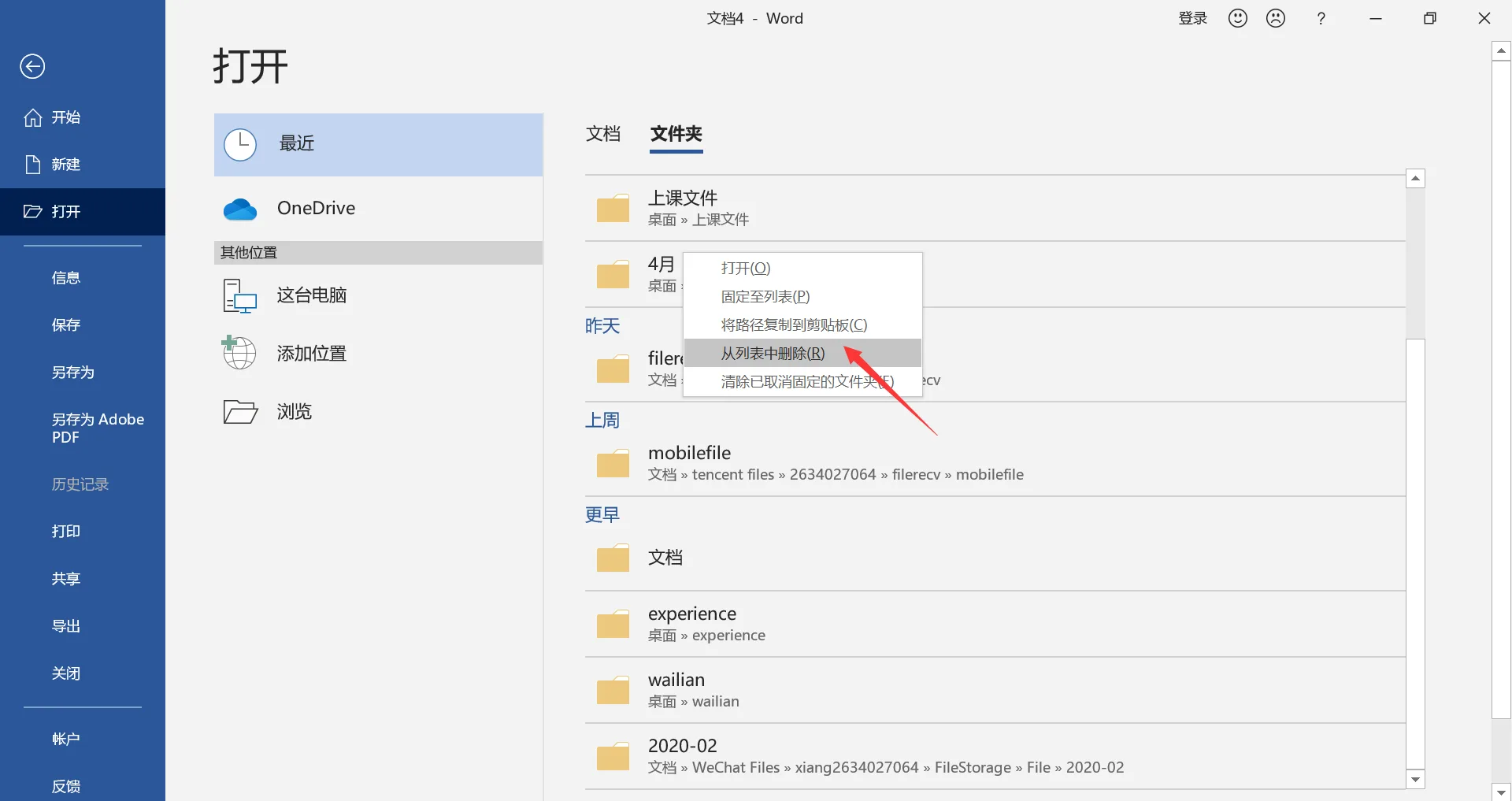Click the frowning face feedback icon
1512x801 pixels.
[1276, 18]
